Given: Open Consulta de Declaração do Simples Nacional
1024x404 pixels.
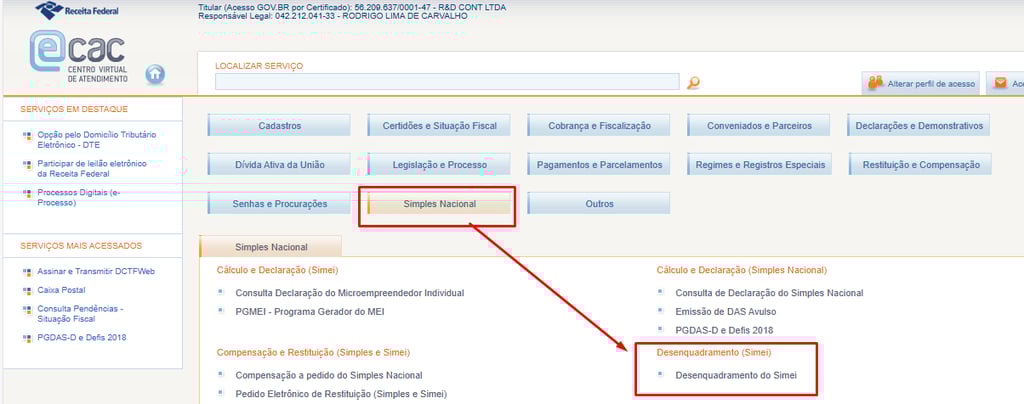Looking at the screenshot, I should pyautogui.click(x=769, y=293).
